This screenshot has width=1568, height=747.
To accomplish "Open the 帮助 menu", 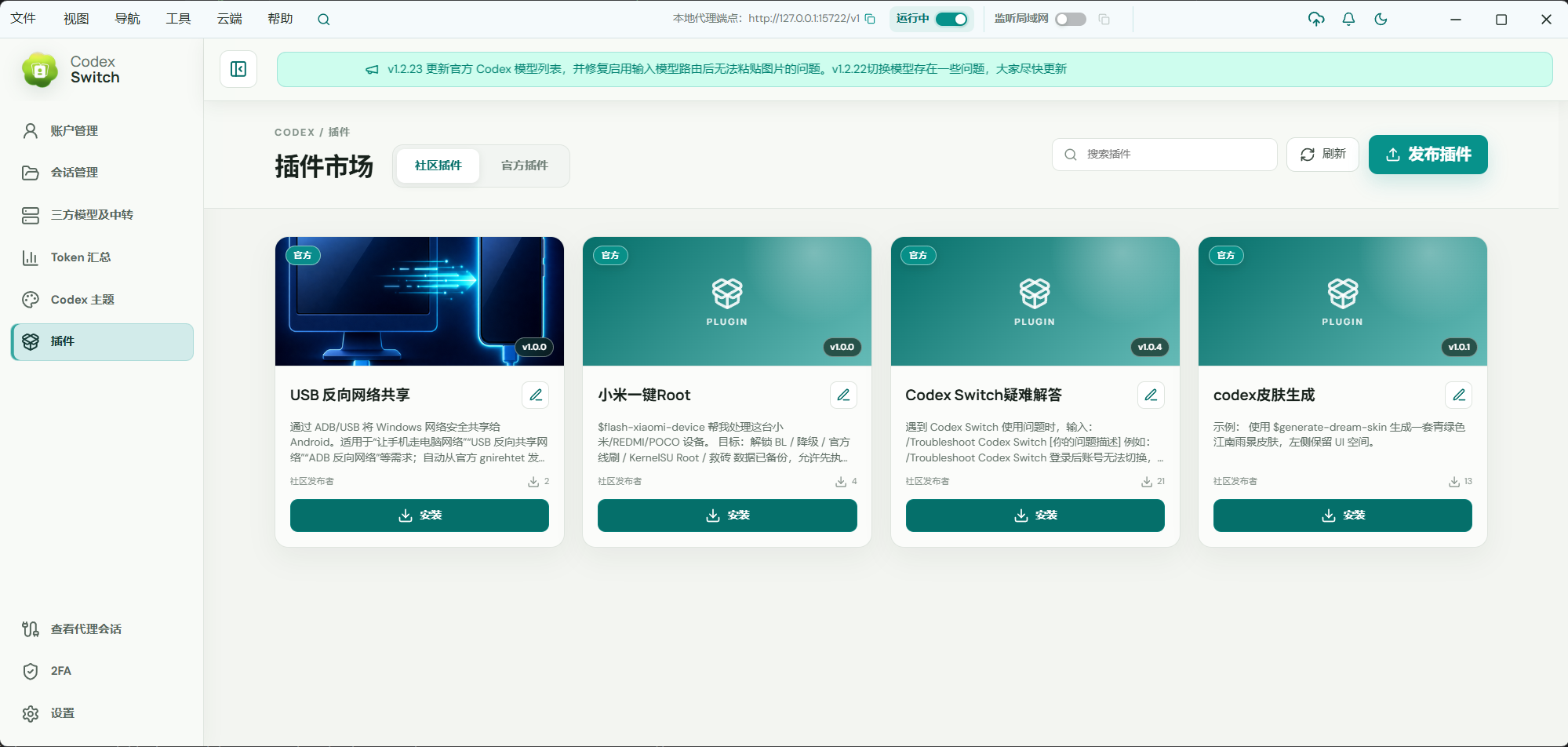I will (x=280, y=19).
